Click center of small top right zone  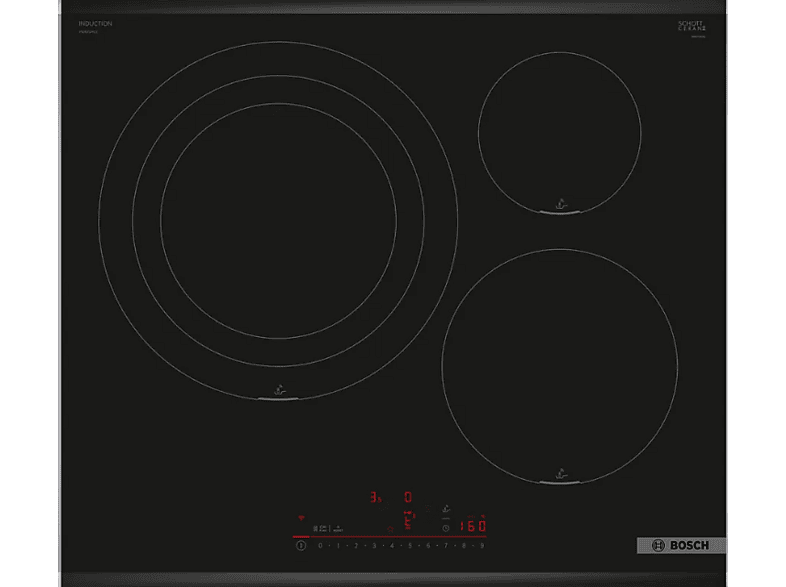tap(559, 130)
